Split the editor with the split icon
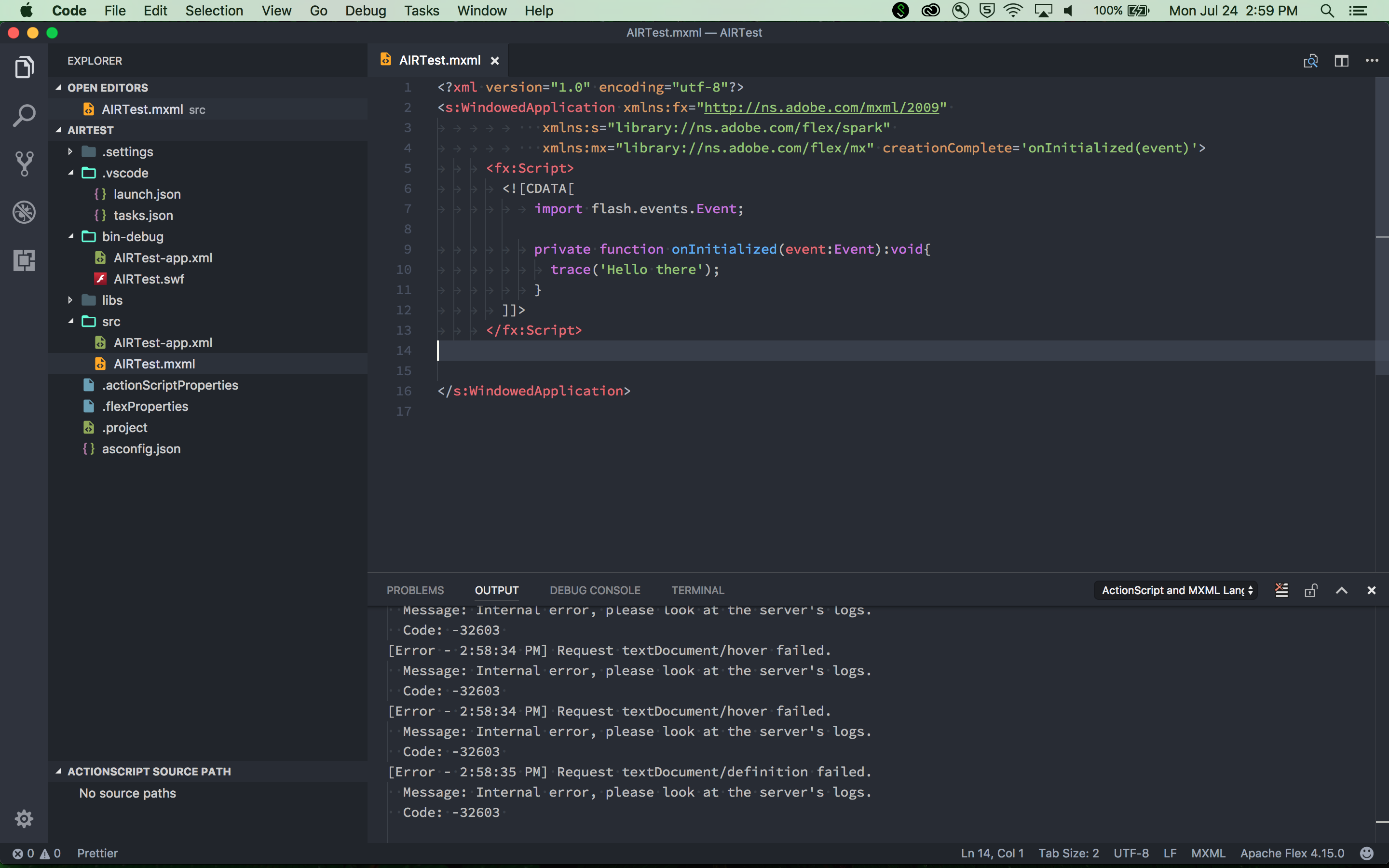 click(1341, 61)
